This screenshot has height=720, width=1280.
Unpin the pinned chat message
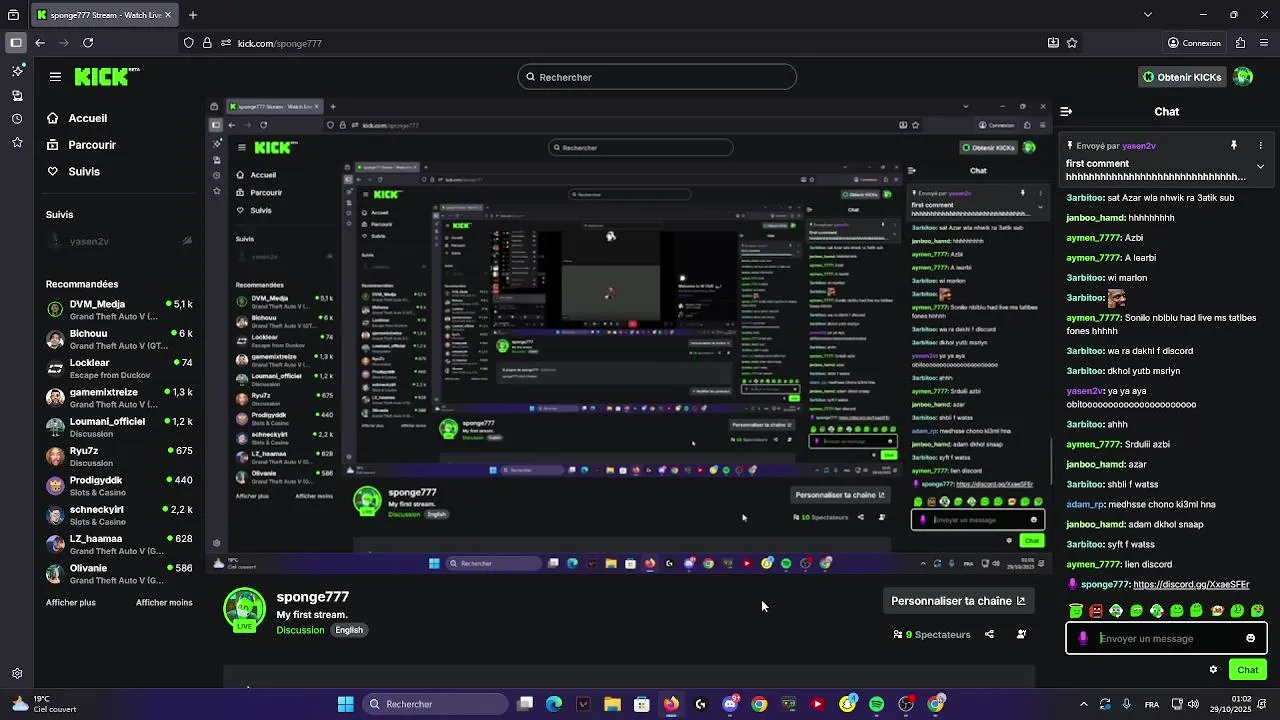click(x=1233, y=146)
